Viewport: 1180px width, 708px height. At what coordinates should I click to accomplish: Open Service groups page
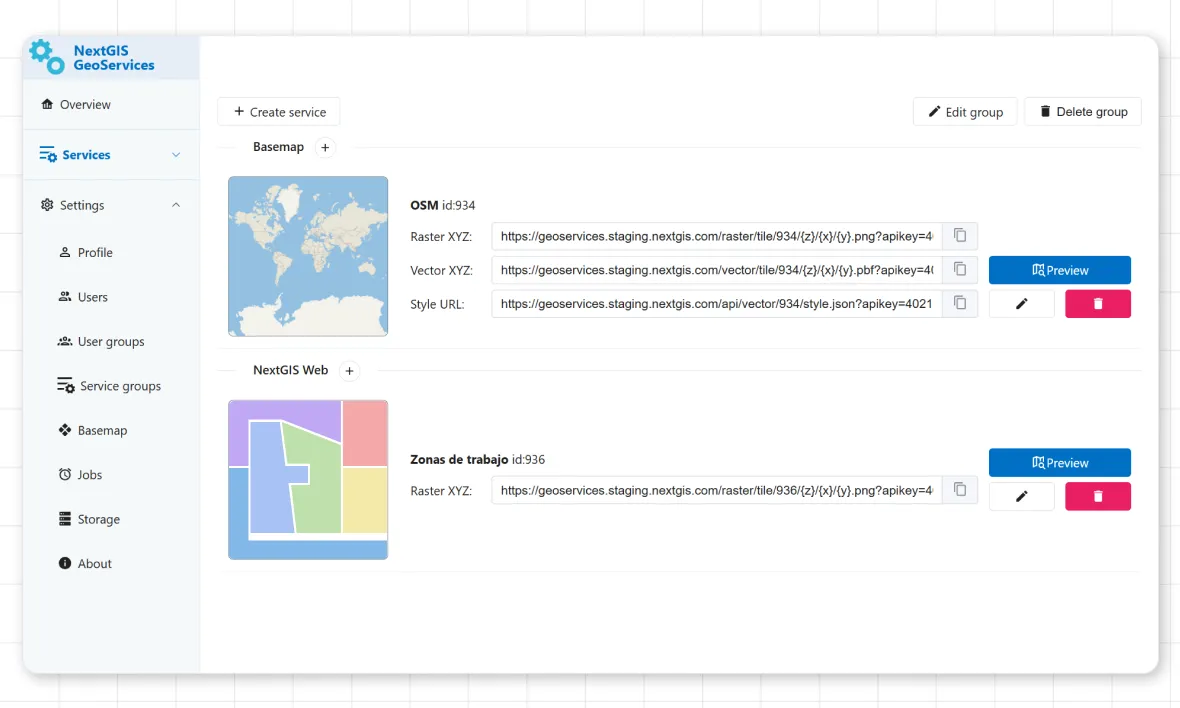click(111, 386)
